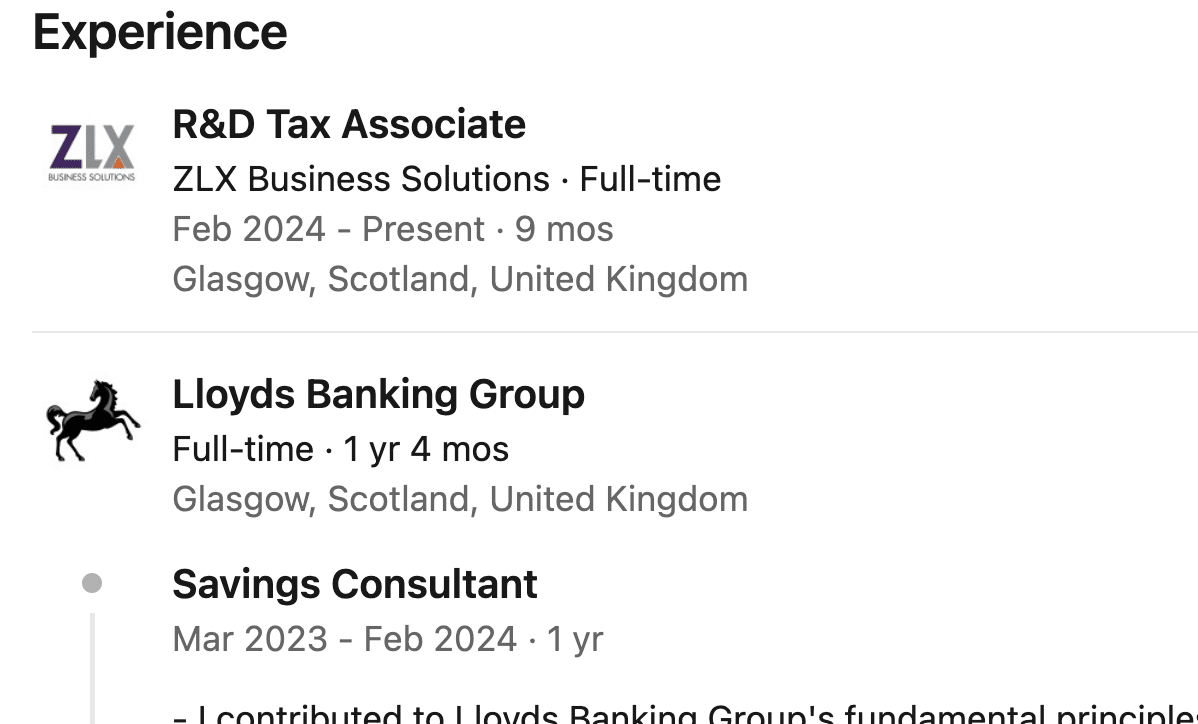Click the Feb 2024 - Present date range
This screenshot has height=724, width=1198.
(x=329, y=229)
